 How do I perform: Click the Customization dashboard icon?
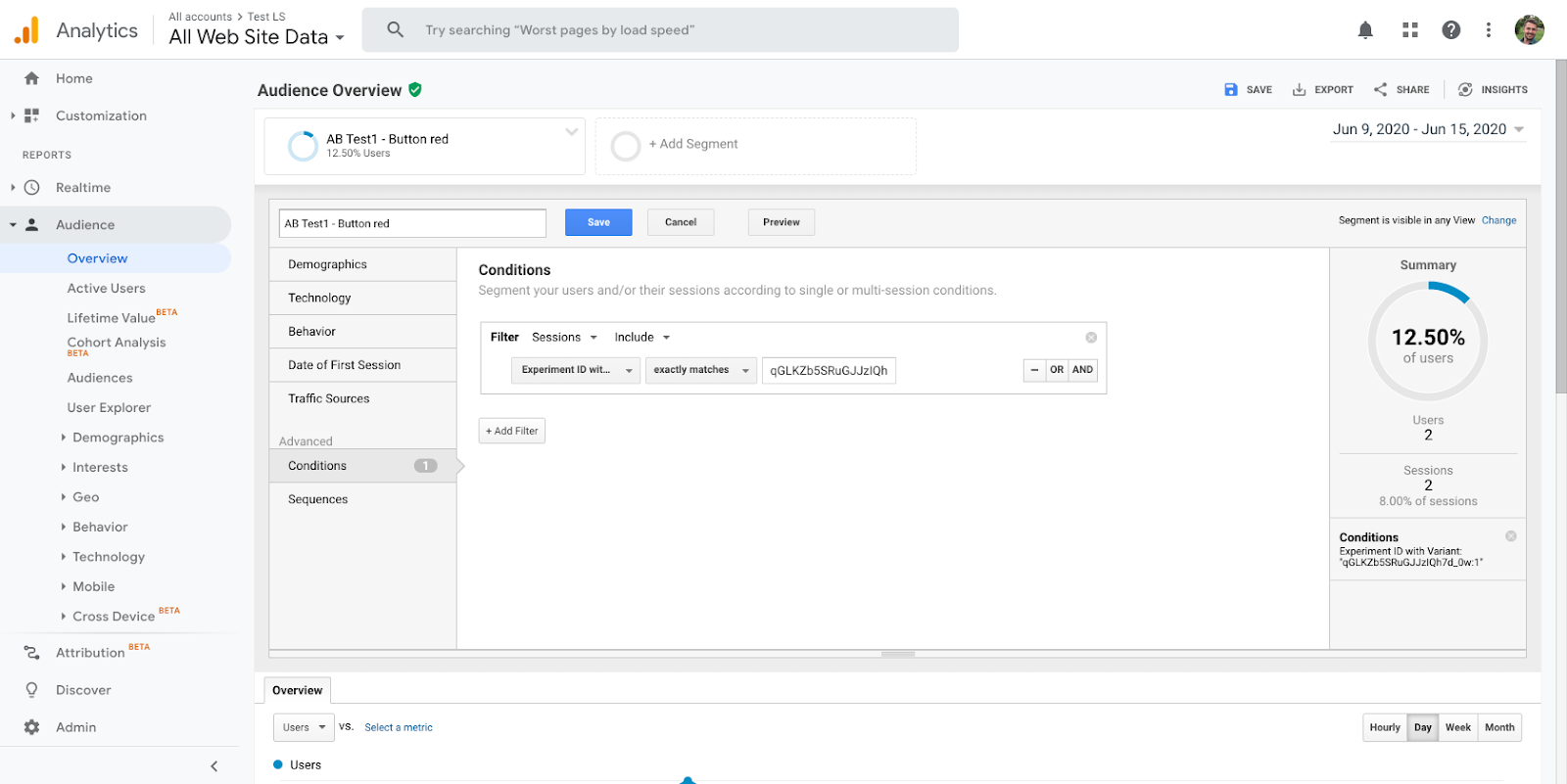32,115
